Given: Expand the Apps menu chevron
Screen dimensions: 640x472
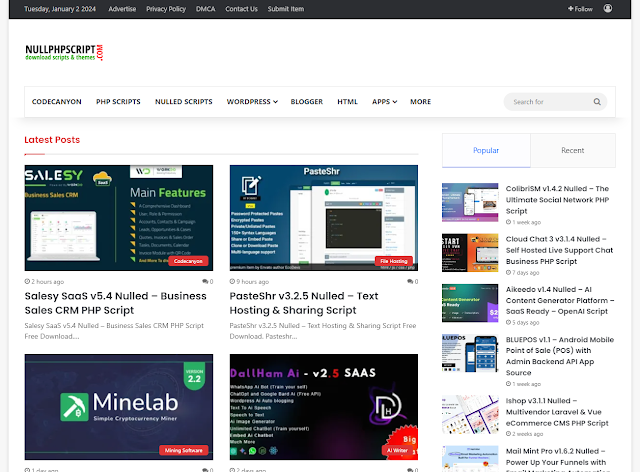Looking at the screenshot, I should [395, 102].
